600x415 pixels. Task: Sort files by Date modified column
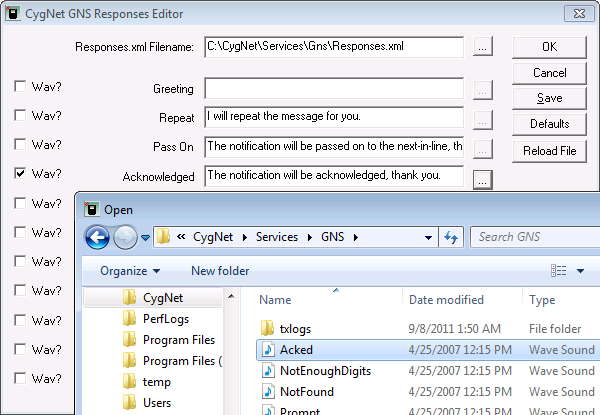click(446, 299)
